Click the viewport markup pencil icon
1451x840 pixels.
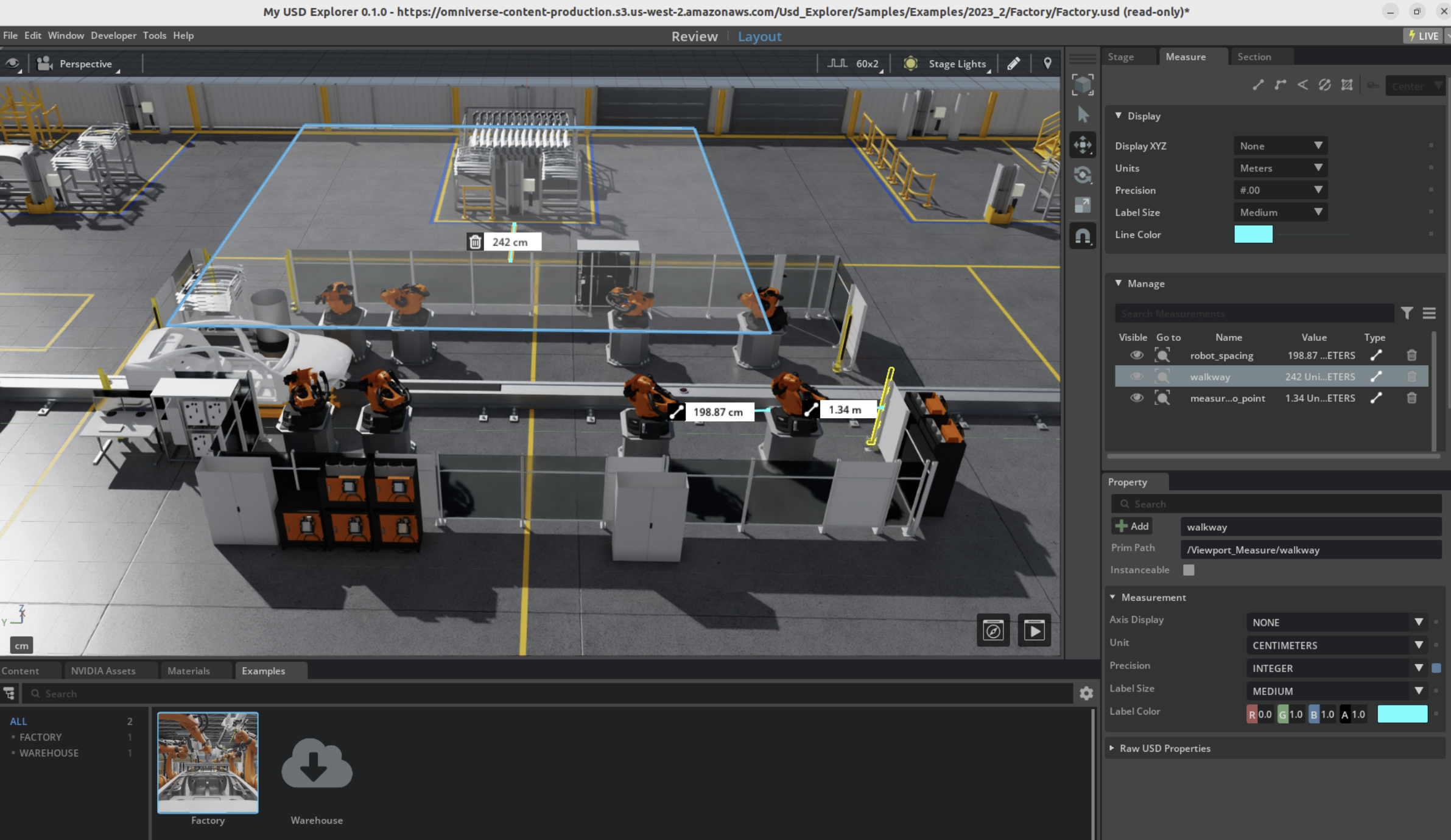tap(1014, 64)
